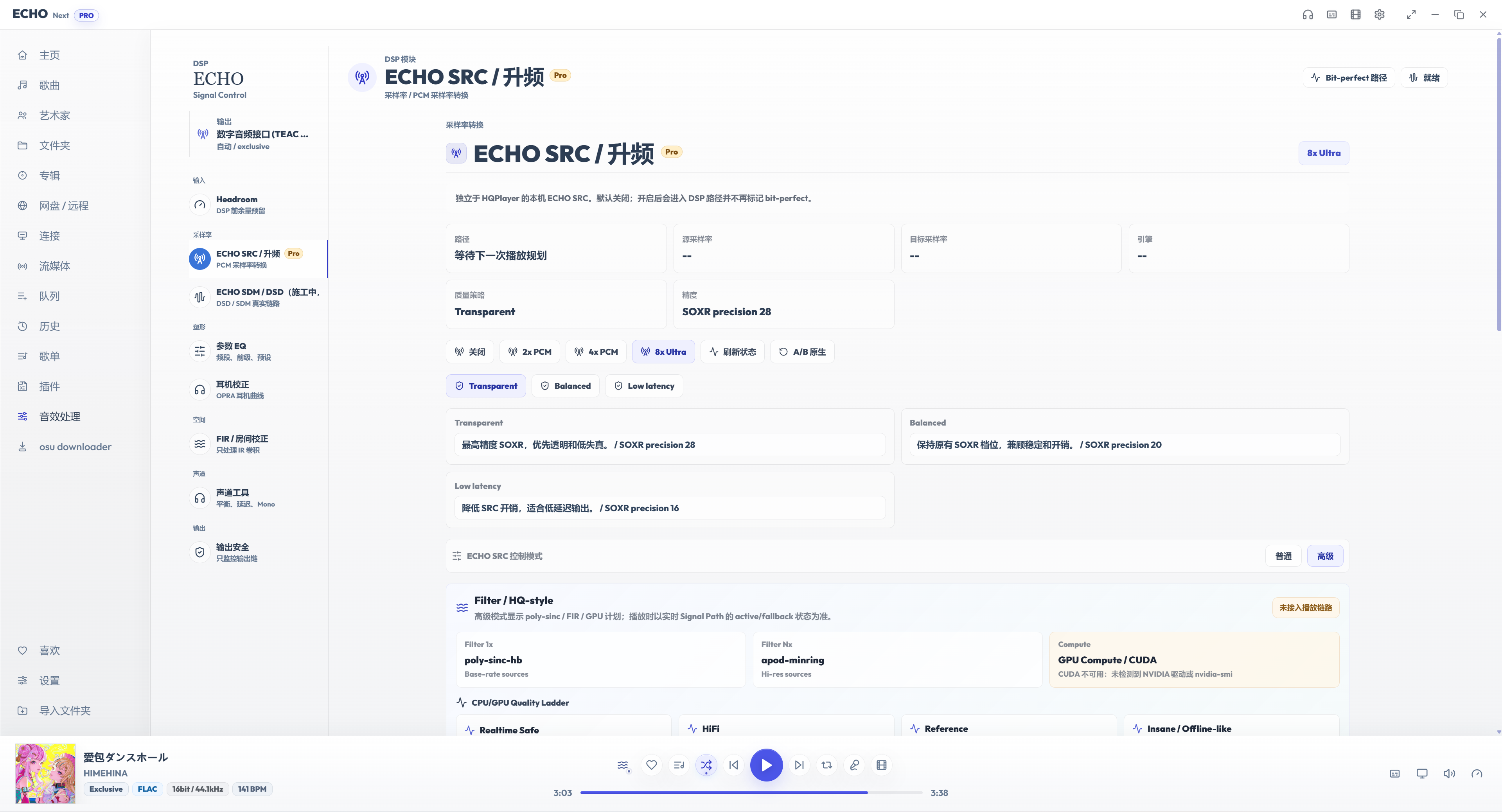
Task: Select the 4x PCM upsampling option
Action: 596,352
